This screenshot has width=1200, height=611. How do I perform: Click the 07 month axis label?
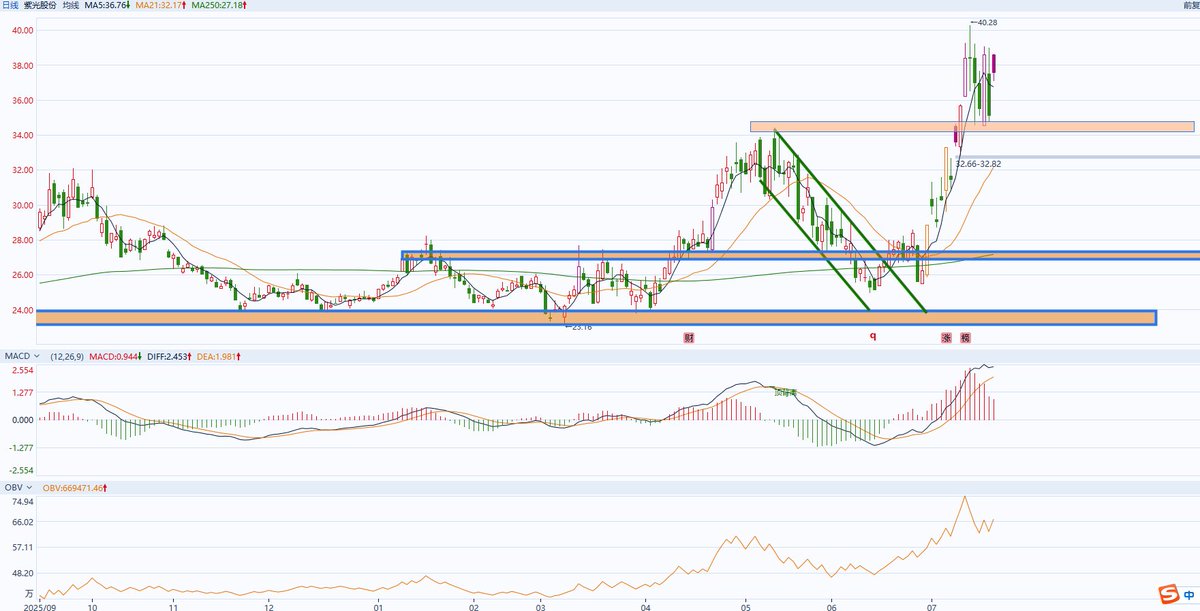tap(932, 606)
